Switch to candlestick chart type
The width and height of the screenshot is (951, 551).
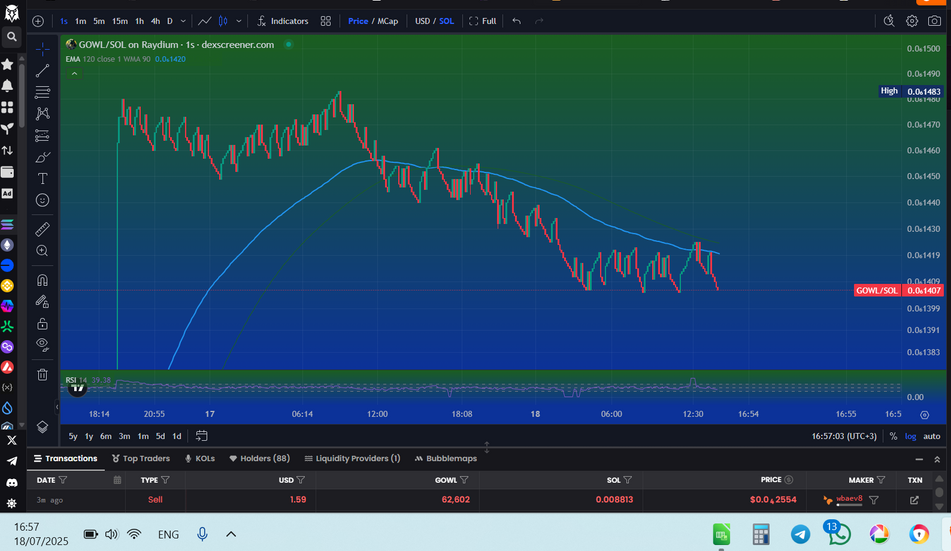click(x=223, y=21)
